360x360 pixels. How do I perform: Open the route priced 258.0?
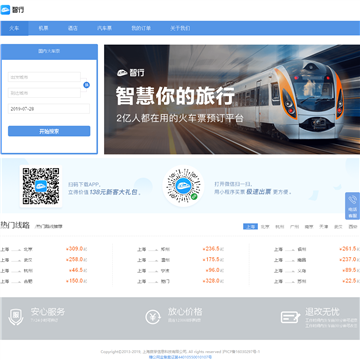tap(44, 260)
